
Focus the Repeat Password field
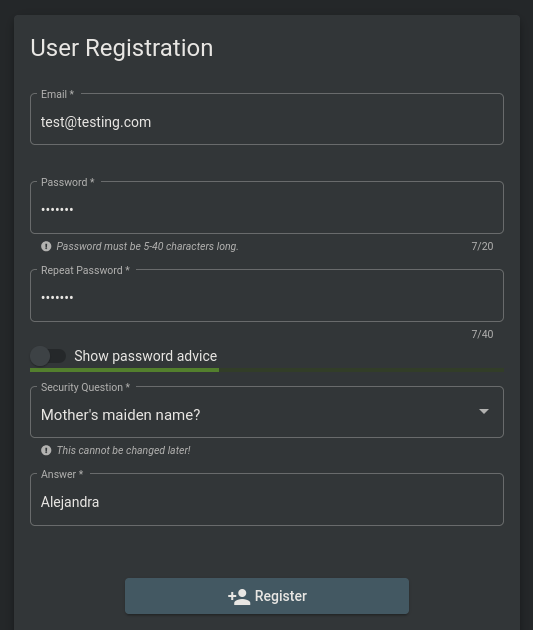pos(267,295)
